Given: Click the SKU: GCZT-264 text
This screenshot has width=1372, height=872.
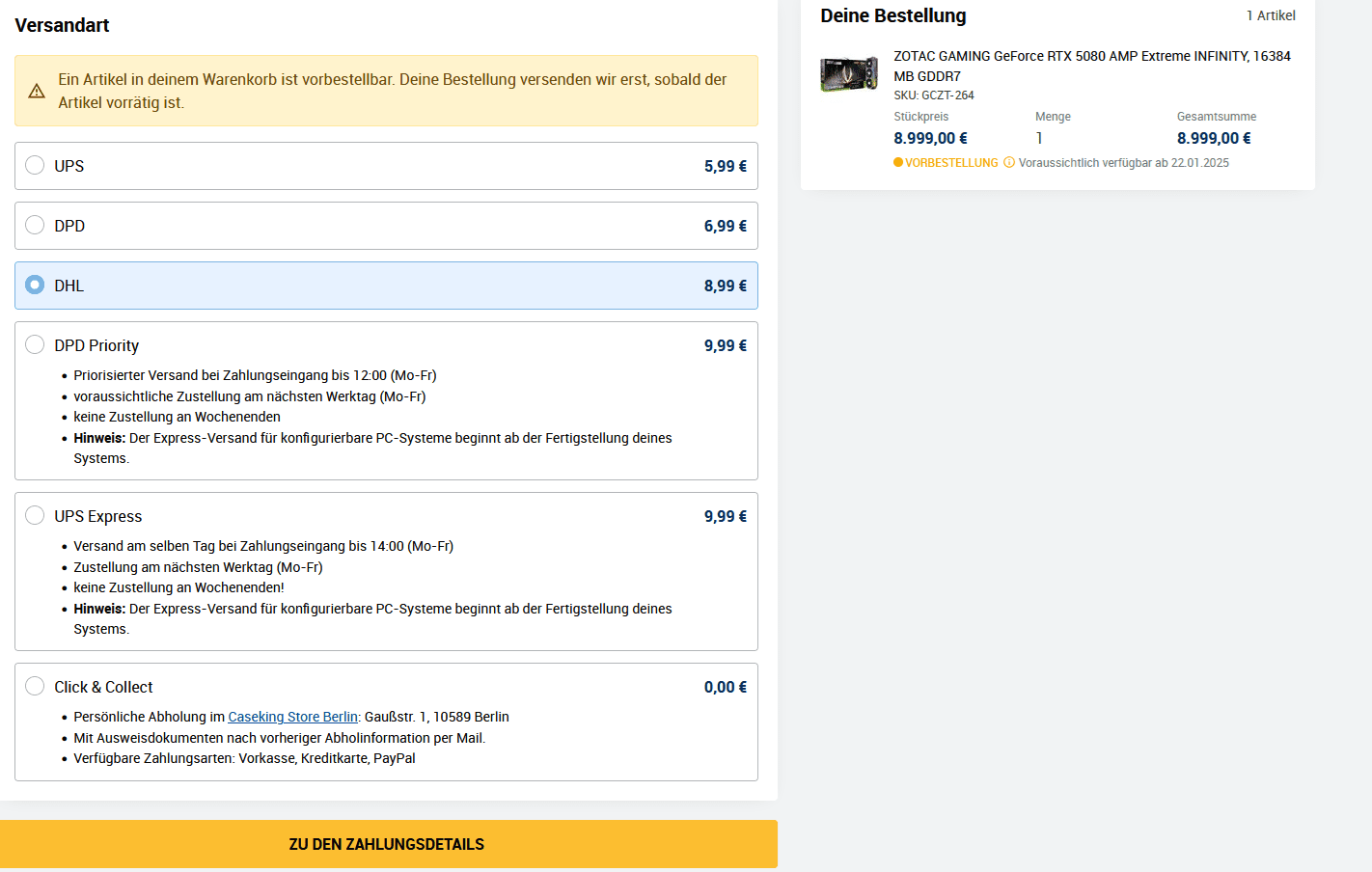Looking at the screenshot, I should pos(934,95).
